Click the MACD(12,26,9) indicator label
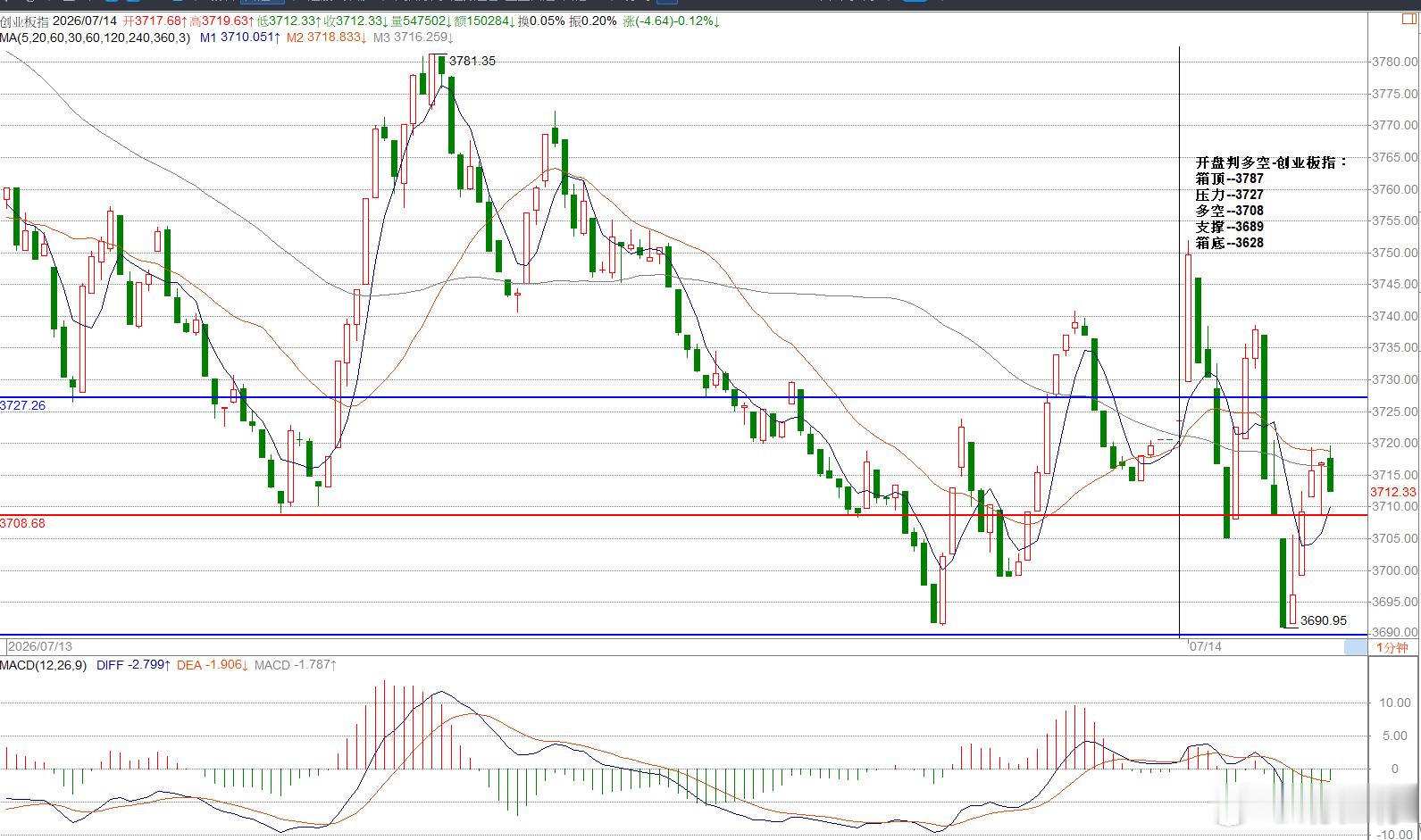This screenshot has width=1421, height=840. click(44, 665)
